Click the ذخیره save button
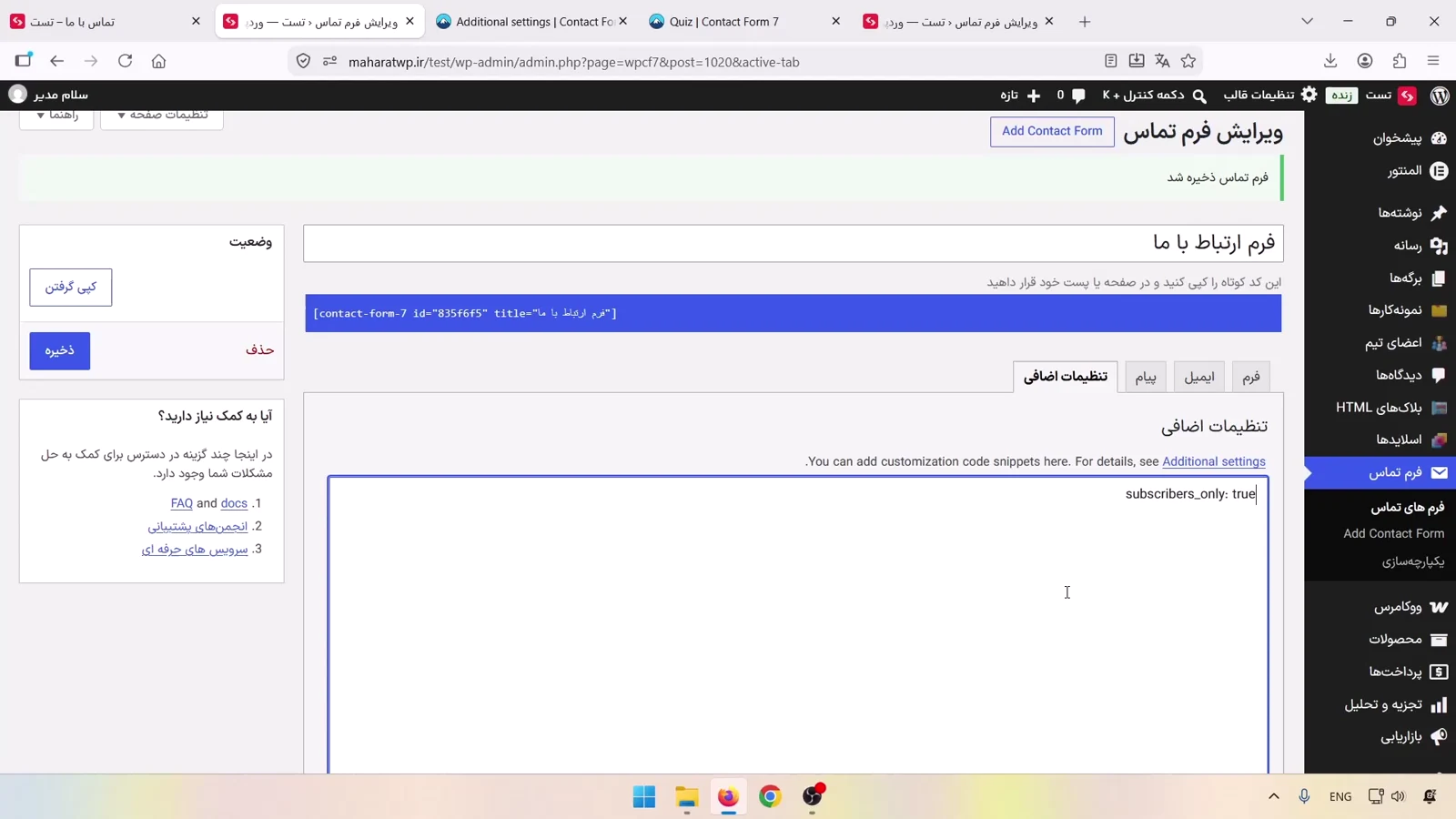Screen dimensions: 1456x819 pos(60,350)
